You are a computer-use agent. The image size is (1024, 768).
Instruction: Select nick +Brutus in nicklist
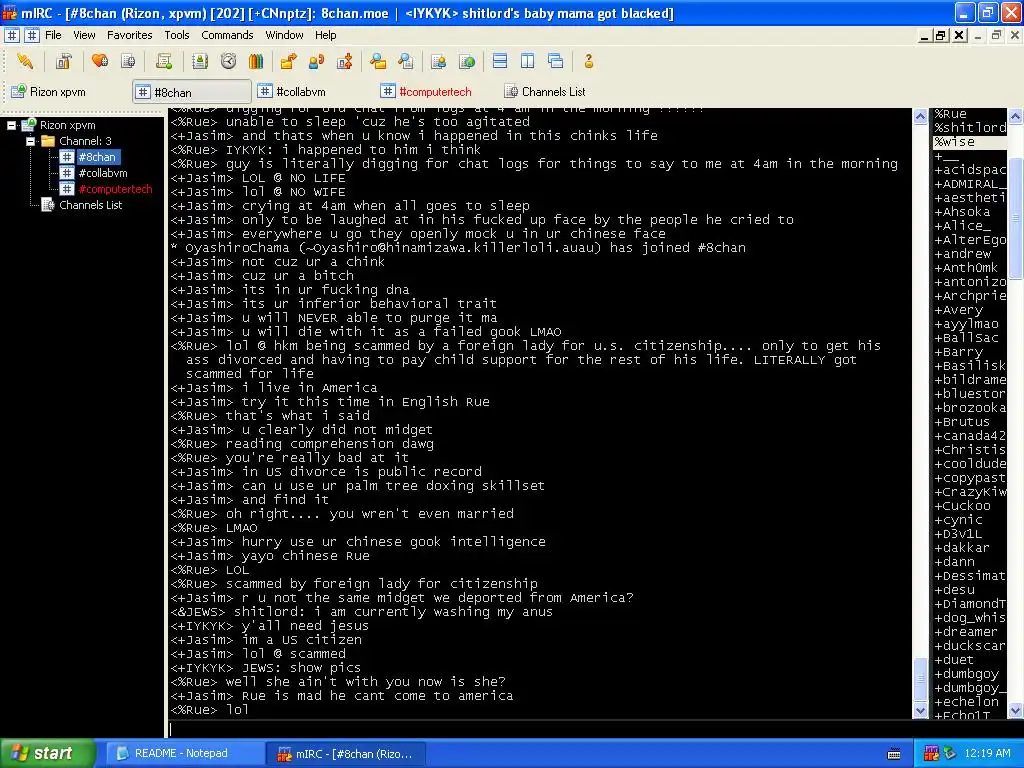point(962,421)
